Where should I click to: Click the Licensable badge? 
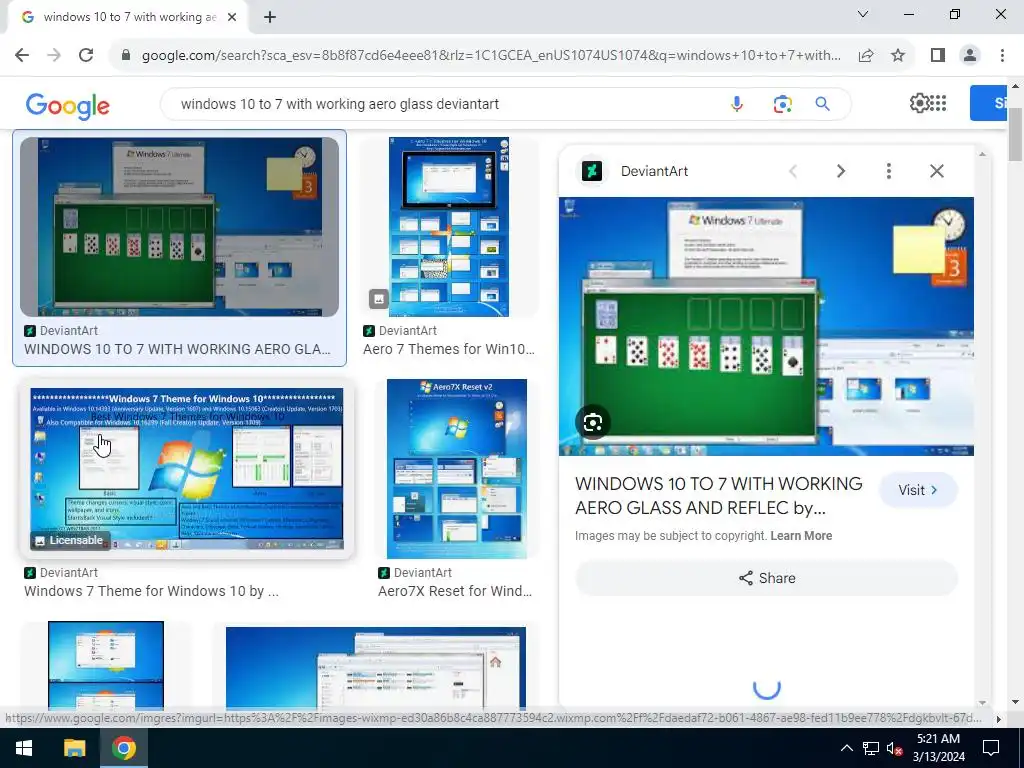(69, 540)
